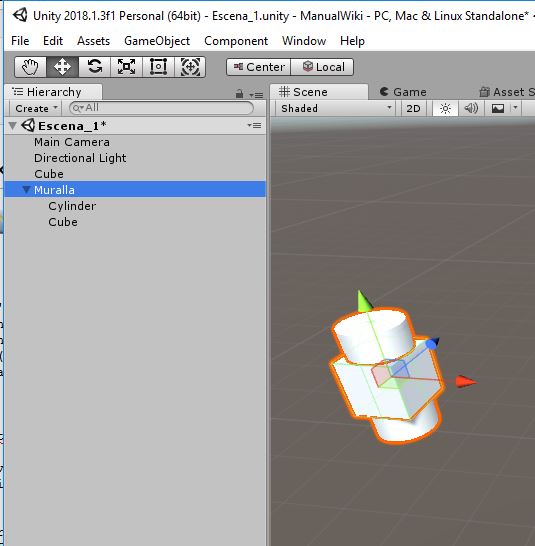
Task: Toggle pivot mode Center button
Action: 258,67
